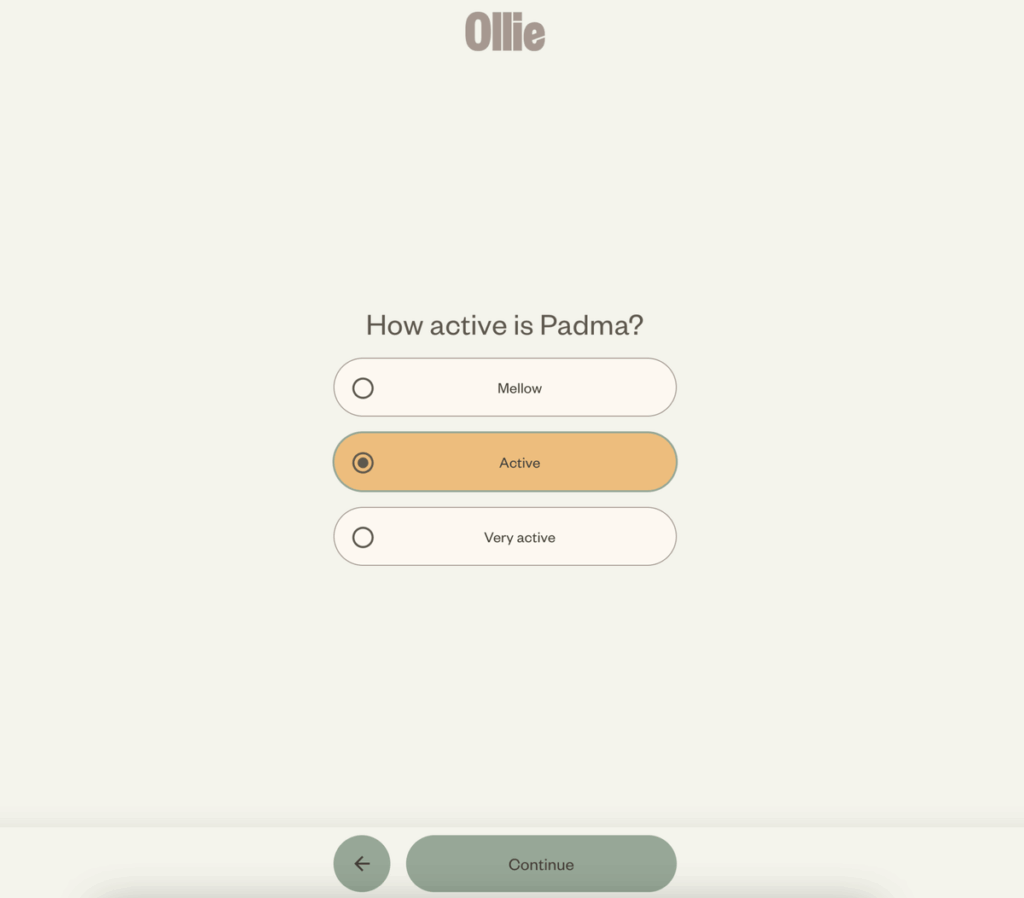The image size is (1024, 898).
Task: Choose the Very active option pill
Action: tap(505, 536)
